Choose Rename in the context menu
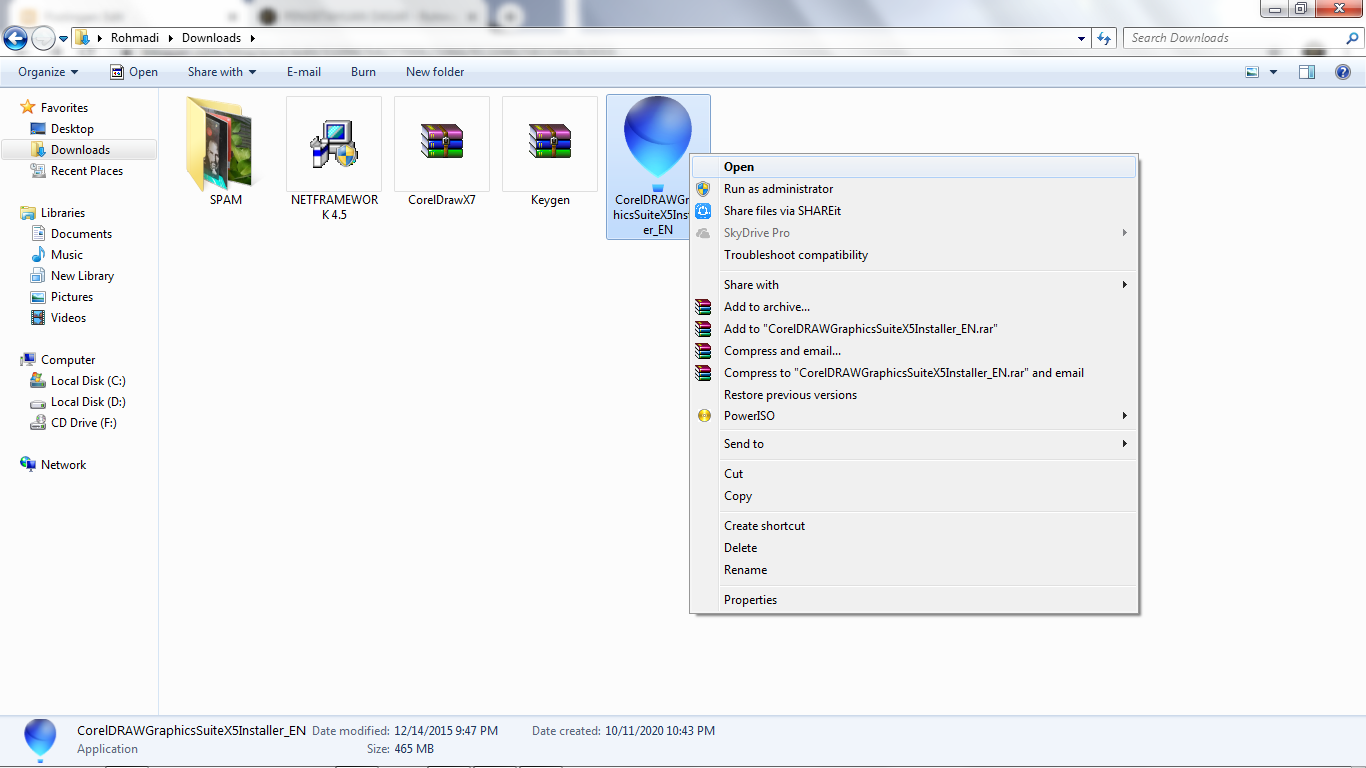The height and width of the screenshot is (768, 1366). 914,570
